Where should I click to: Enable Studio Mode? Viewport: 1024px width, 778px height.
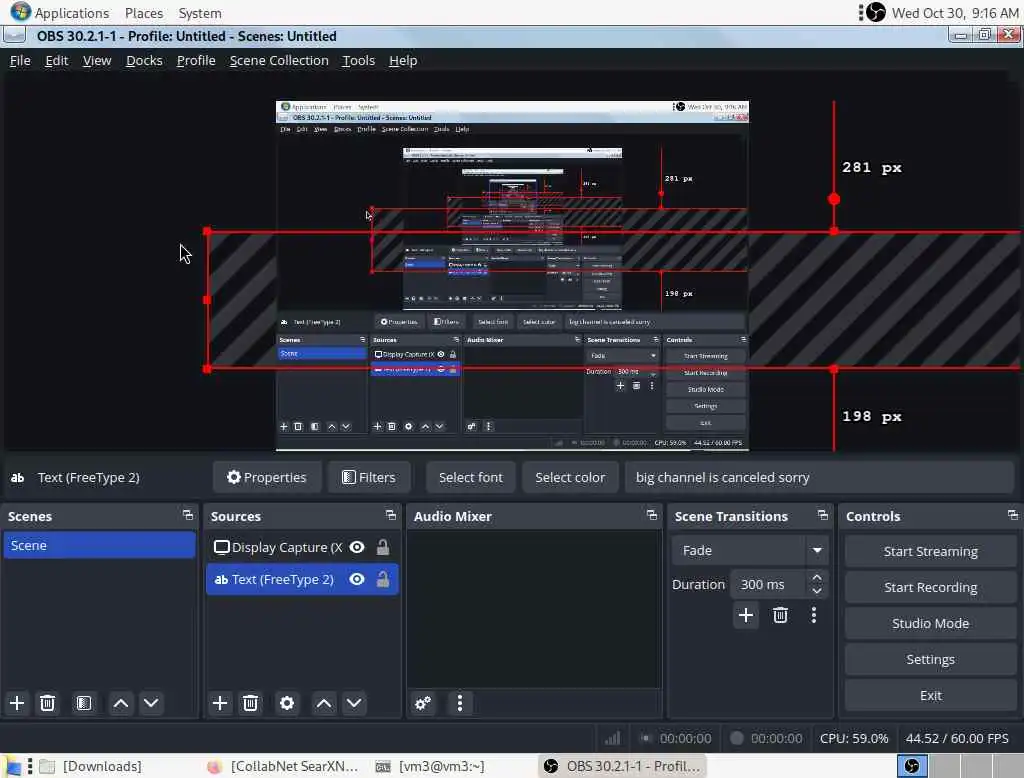[x=931, y=623]
